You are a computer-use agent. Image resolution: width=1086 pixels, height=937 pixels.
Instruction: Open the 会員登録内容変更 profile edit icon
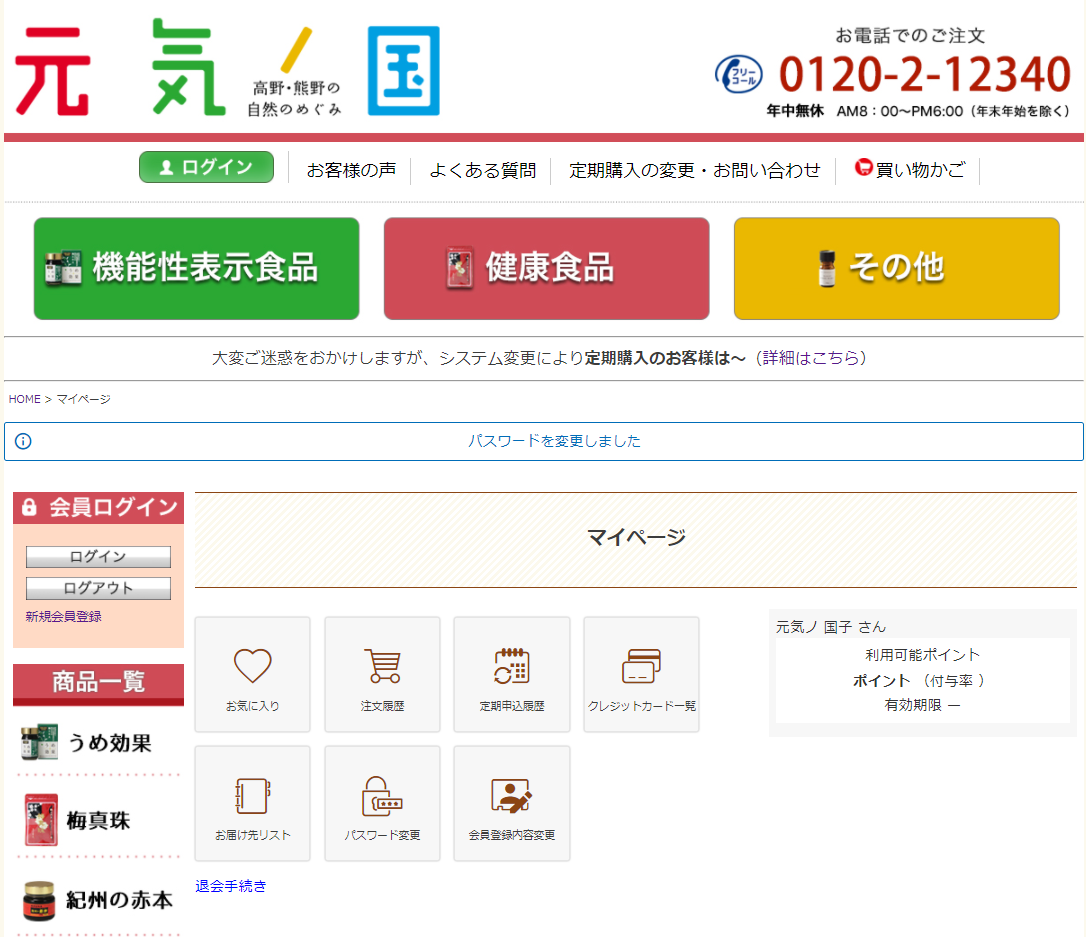[511, 803]
